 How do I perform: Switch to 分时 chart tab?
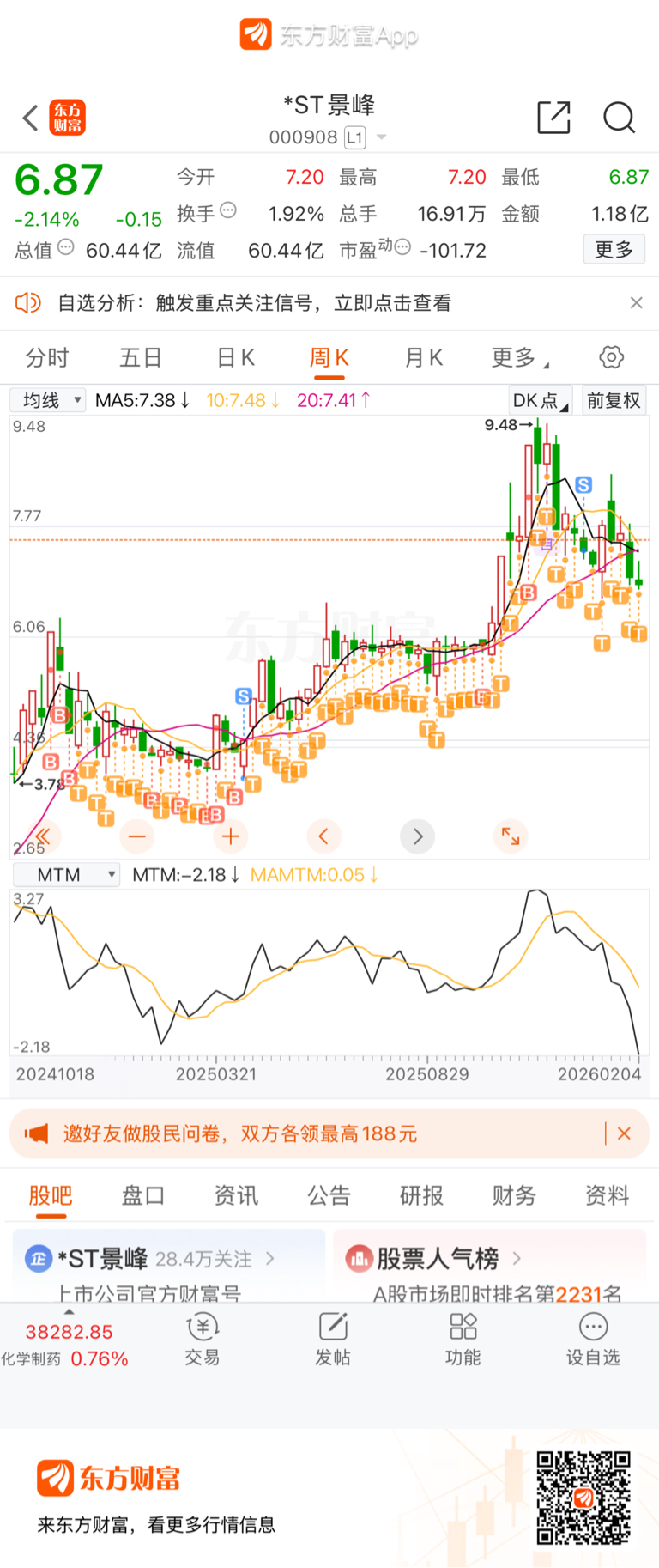[x=47, y=357]
